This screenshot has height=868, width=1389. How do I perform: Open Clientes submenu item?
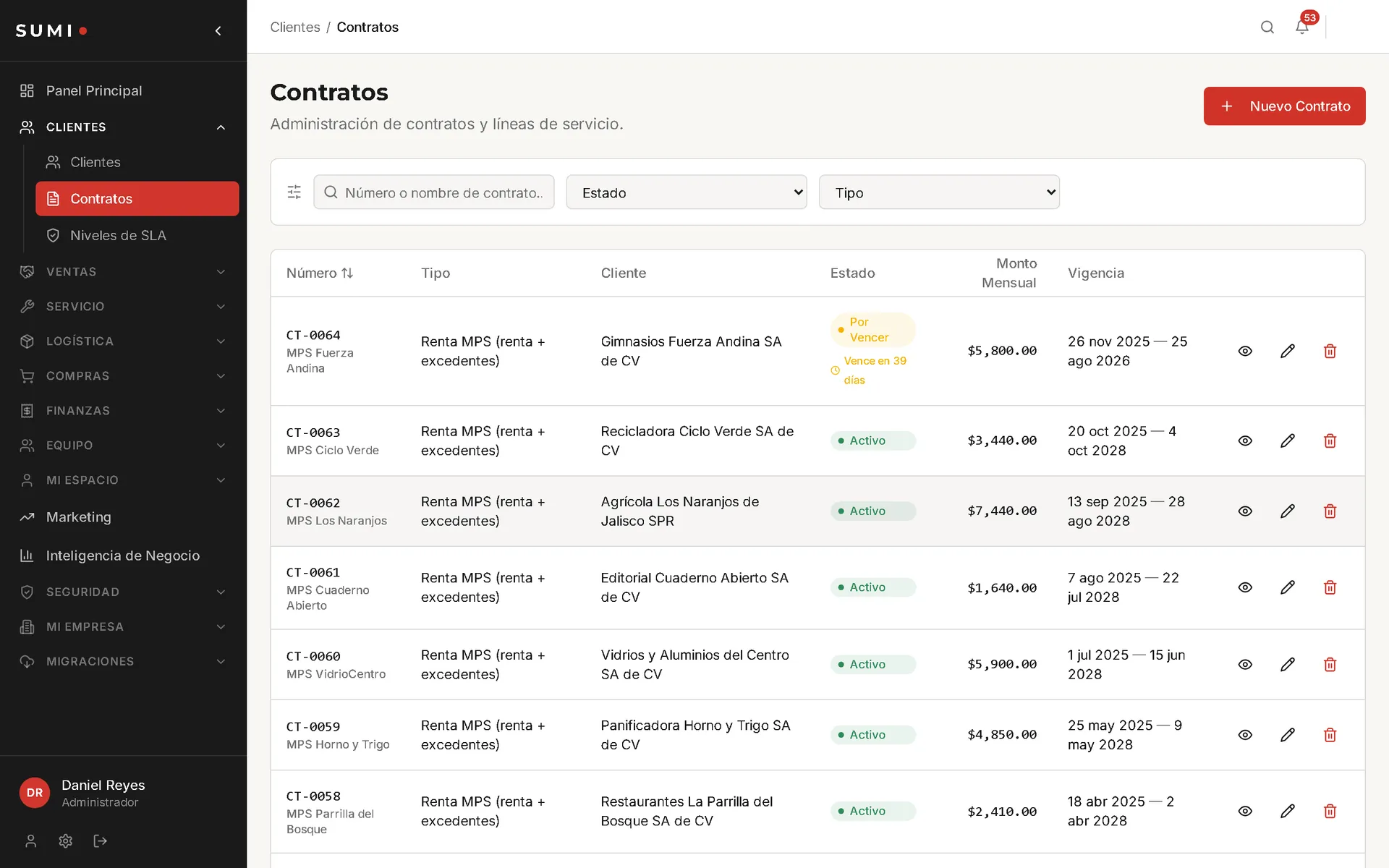(137, 163)
